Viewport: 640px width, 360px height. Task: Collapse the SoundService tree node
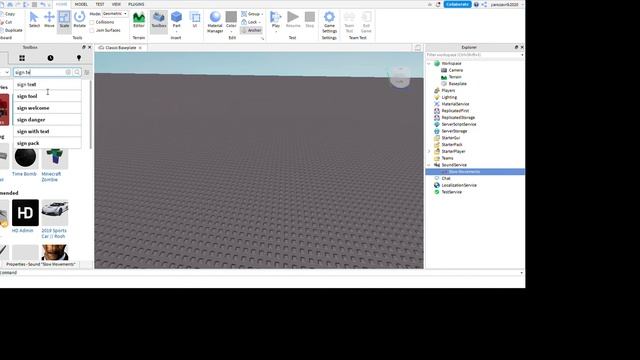(429, 165)
